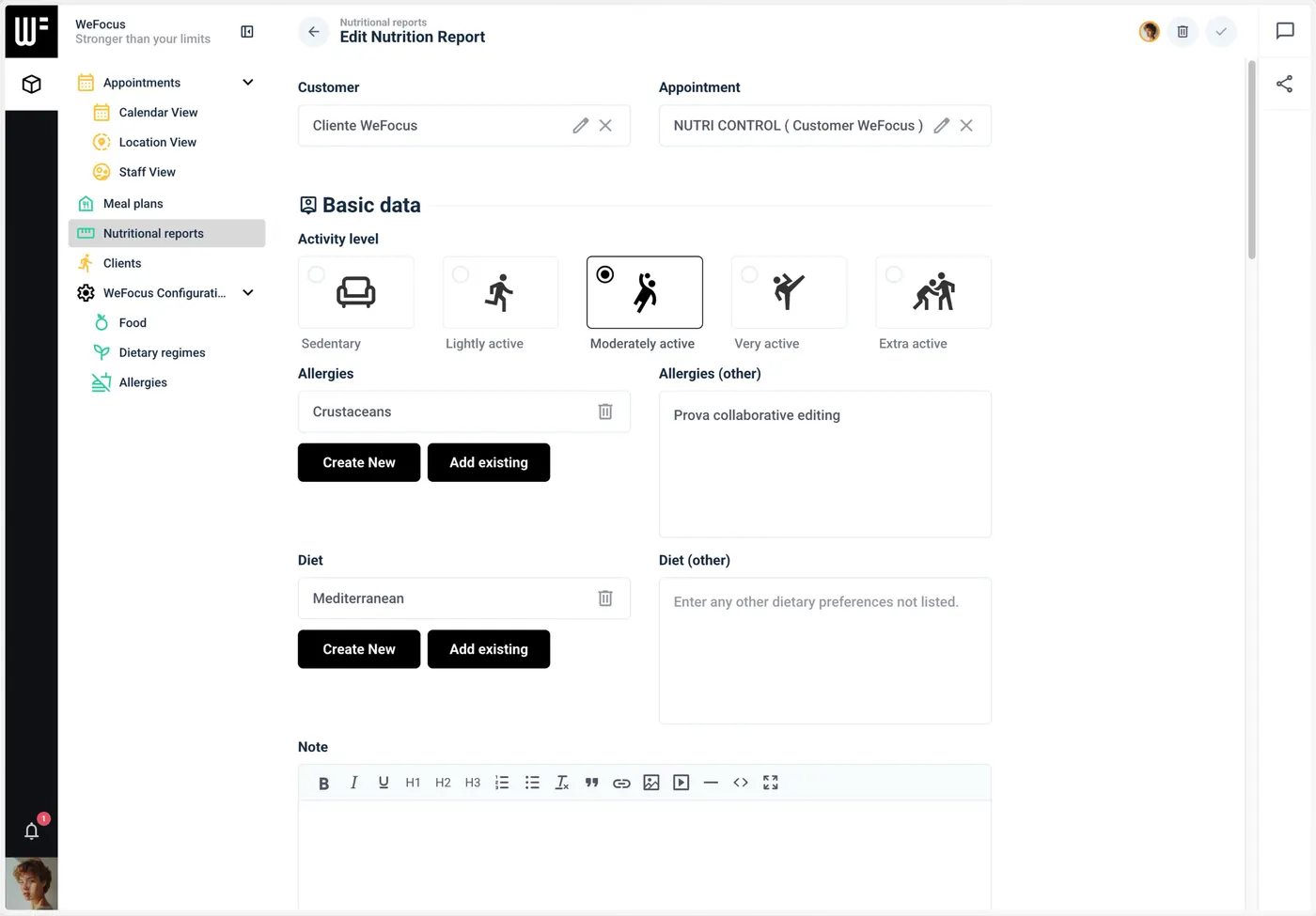
Task: Insert blockquote in Note editor
Action: pos(592,784)
